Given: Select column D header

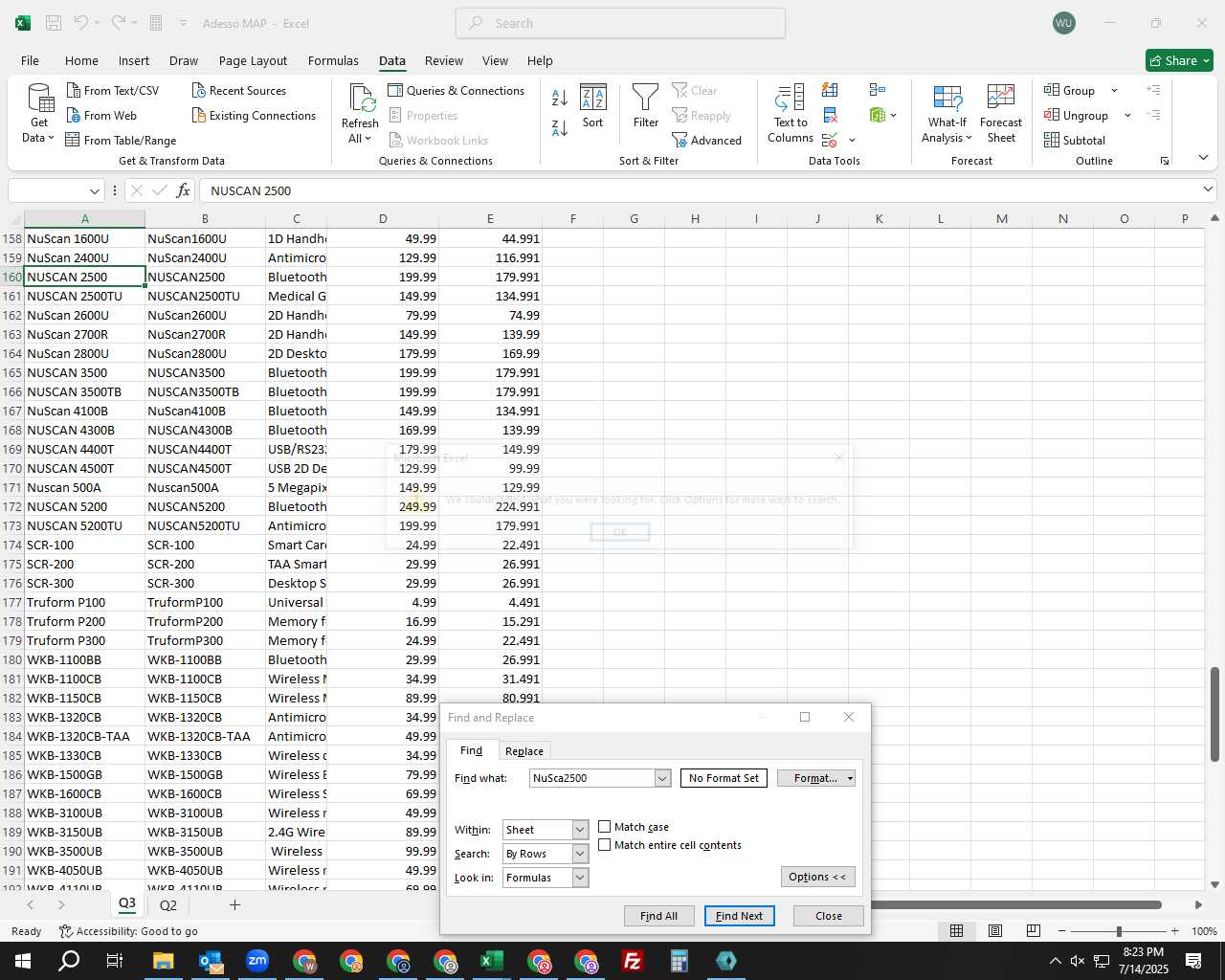Looking at the screenshot, I should click(383, 219).
